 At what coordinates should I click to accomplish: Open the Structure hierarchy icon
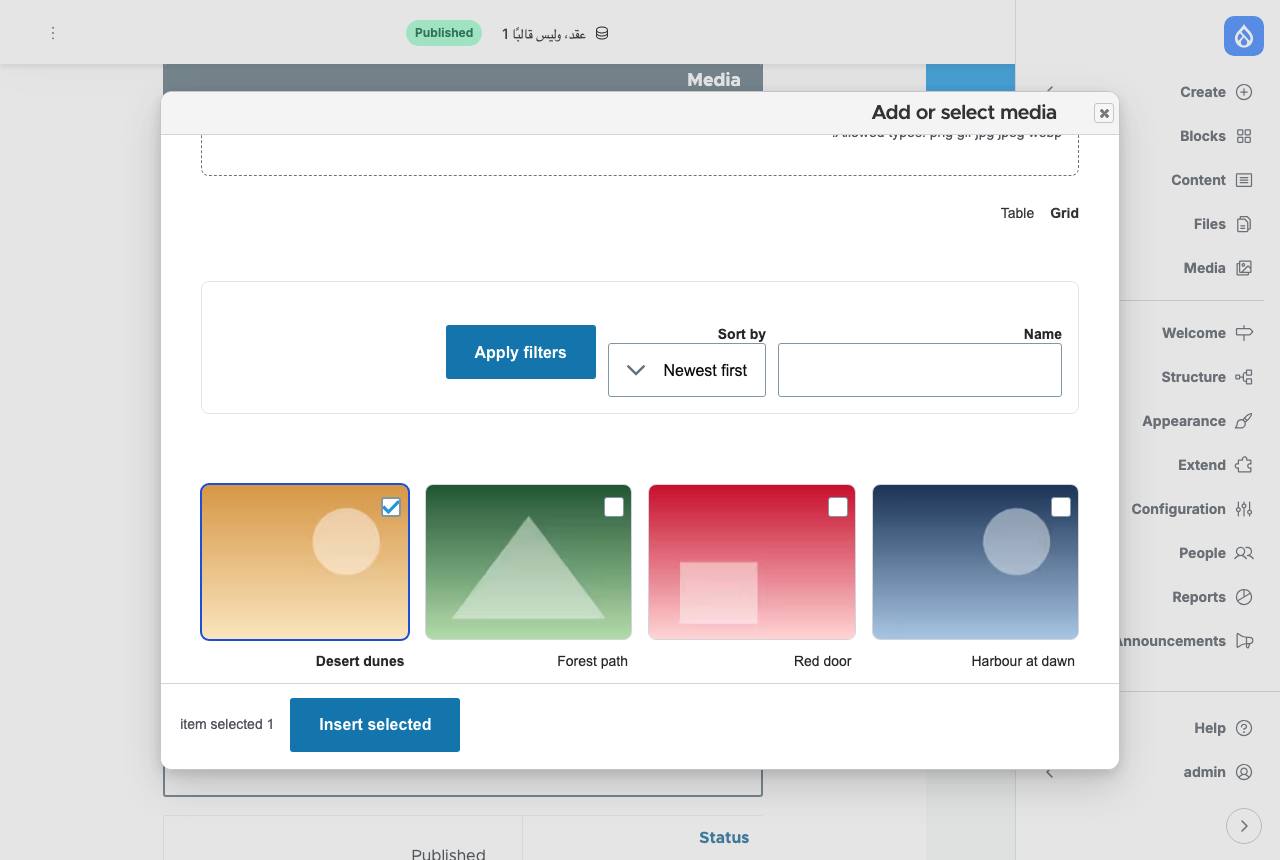pos(1244,377)
